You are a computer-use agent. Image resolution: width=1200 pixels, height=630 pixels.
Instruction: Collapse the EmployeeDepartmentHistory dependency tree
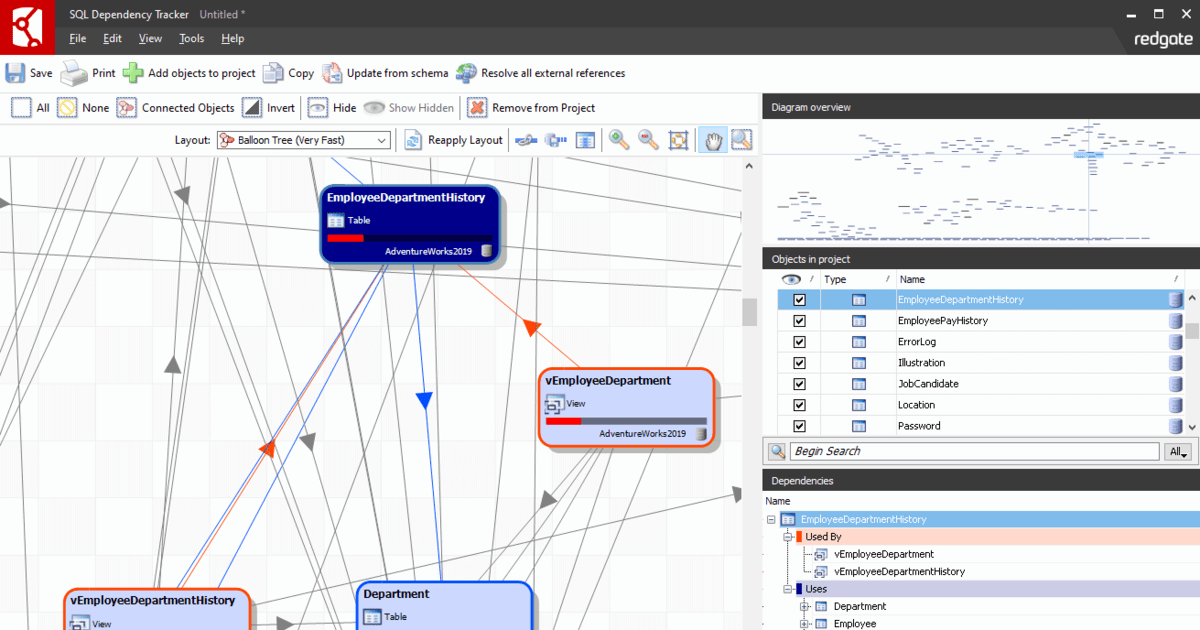coord(770,519)
